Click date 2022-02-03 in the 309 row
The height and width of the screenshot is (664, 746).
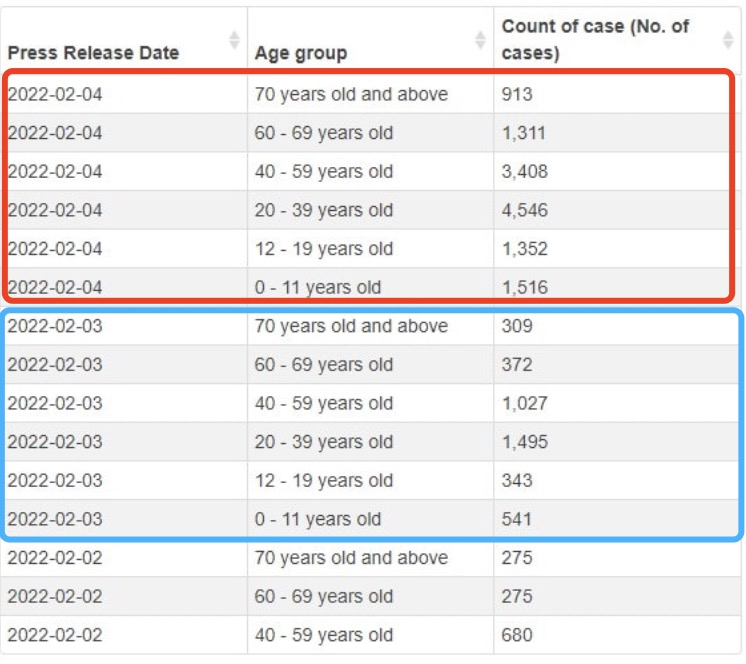(55, 326)
